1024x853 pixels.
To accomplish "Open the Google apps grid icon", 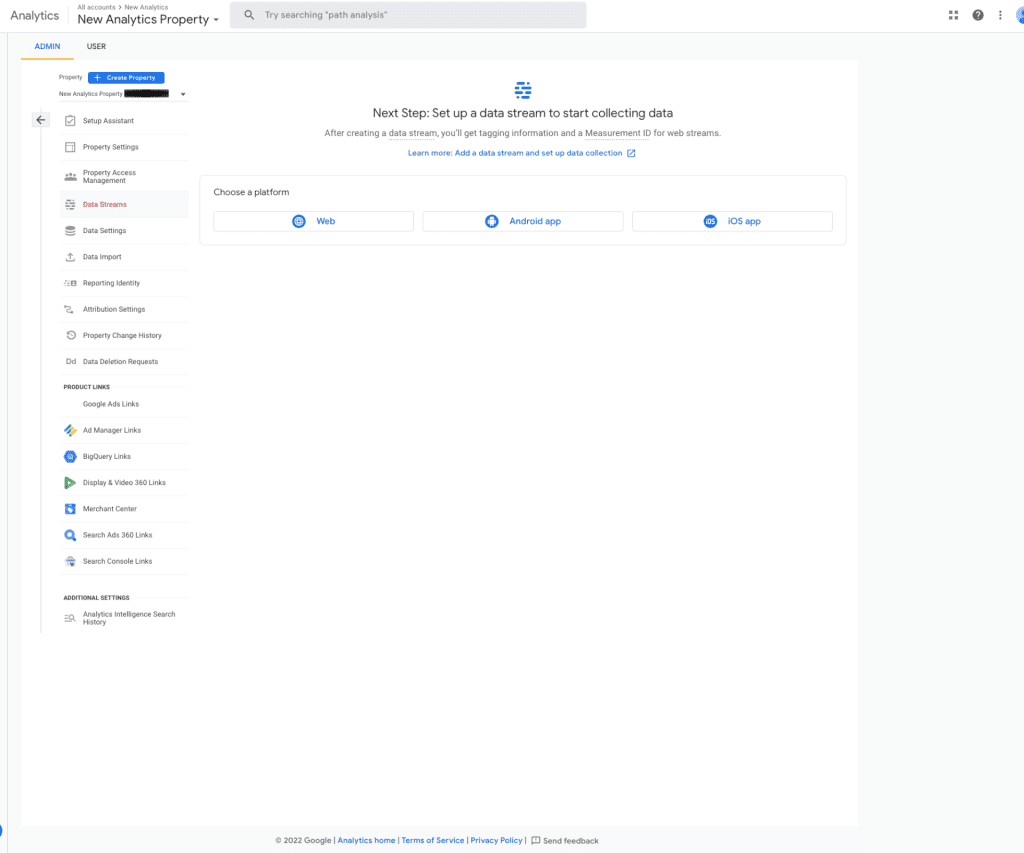I will 953,14.
